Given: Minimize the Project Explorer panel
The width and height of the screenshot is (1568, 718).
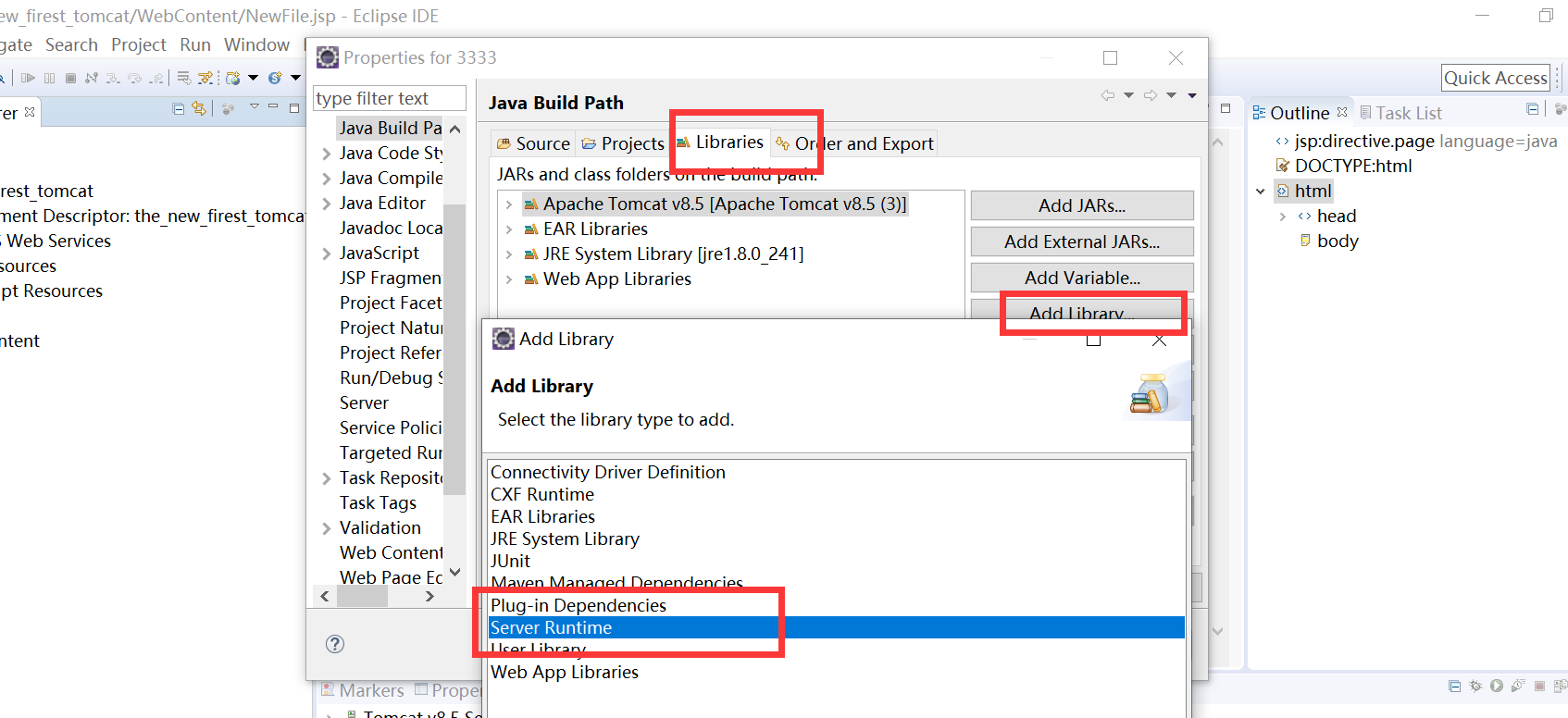Looking at the screenshot, I should coord(273,107).
